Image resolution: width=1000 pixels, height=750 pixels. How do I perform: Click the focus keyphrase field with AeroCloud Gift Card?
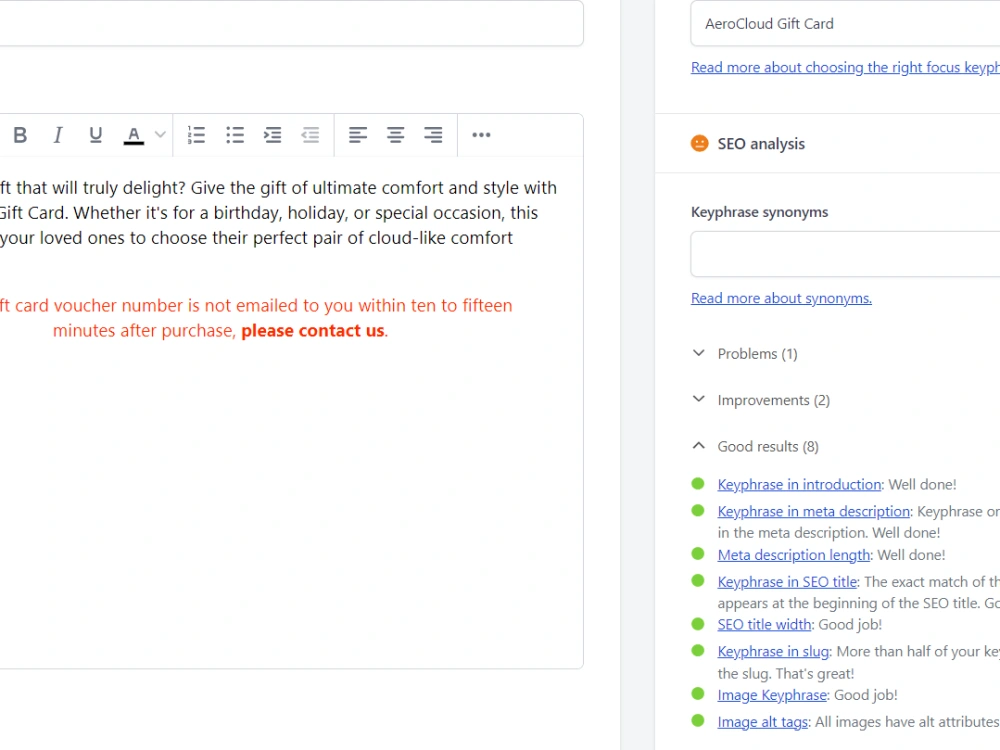click(x=845, y=24)
